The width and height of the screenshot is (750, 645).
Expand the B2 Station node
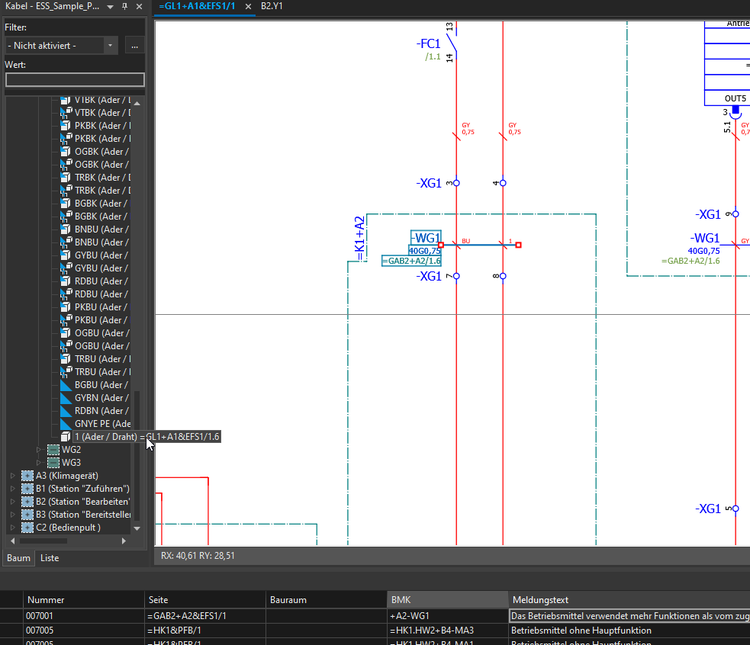pyautogui.click(x=13, y=502)
